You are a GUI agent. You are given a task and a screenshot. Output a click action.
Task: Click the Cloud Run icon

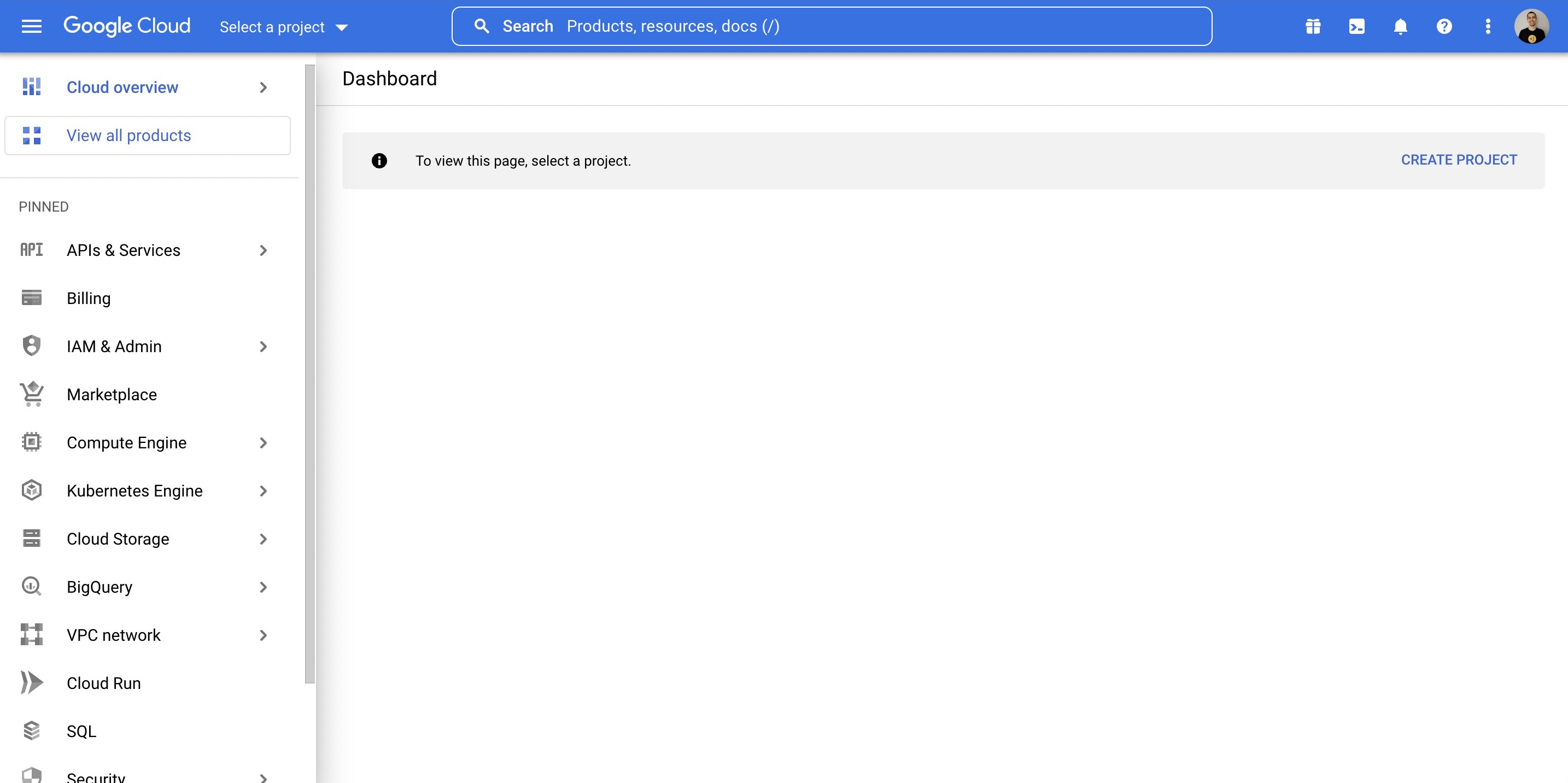point(31,682)
